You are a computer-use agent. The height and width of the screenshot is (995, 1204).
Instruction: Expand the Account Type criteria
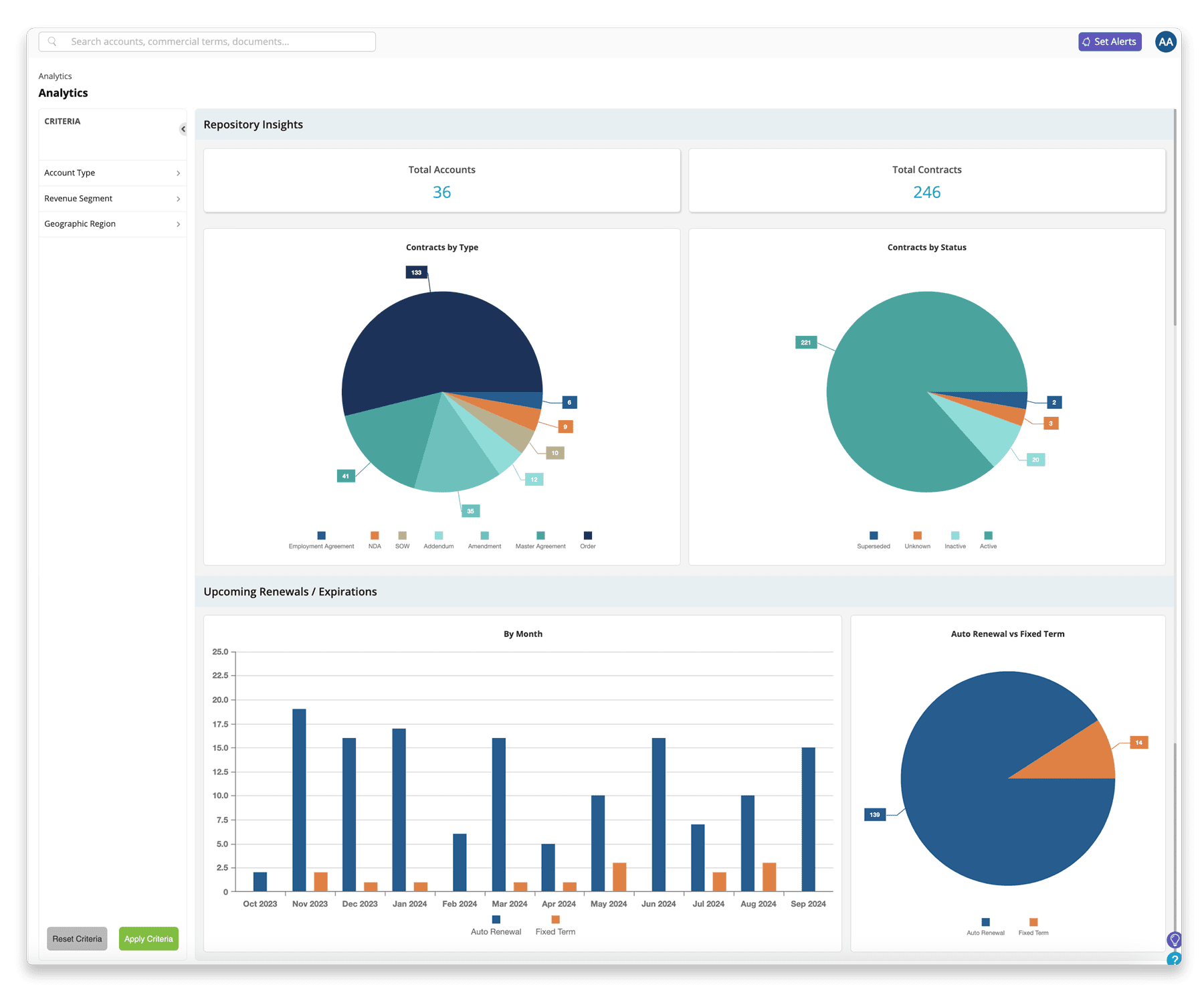(x=112, y=173)
